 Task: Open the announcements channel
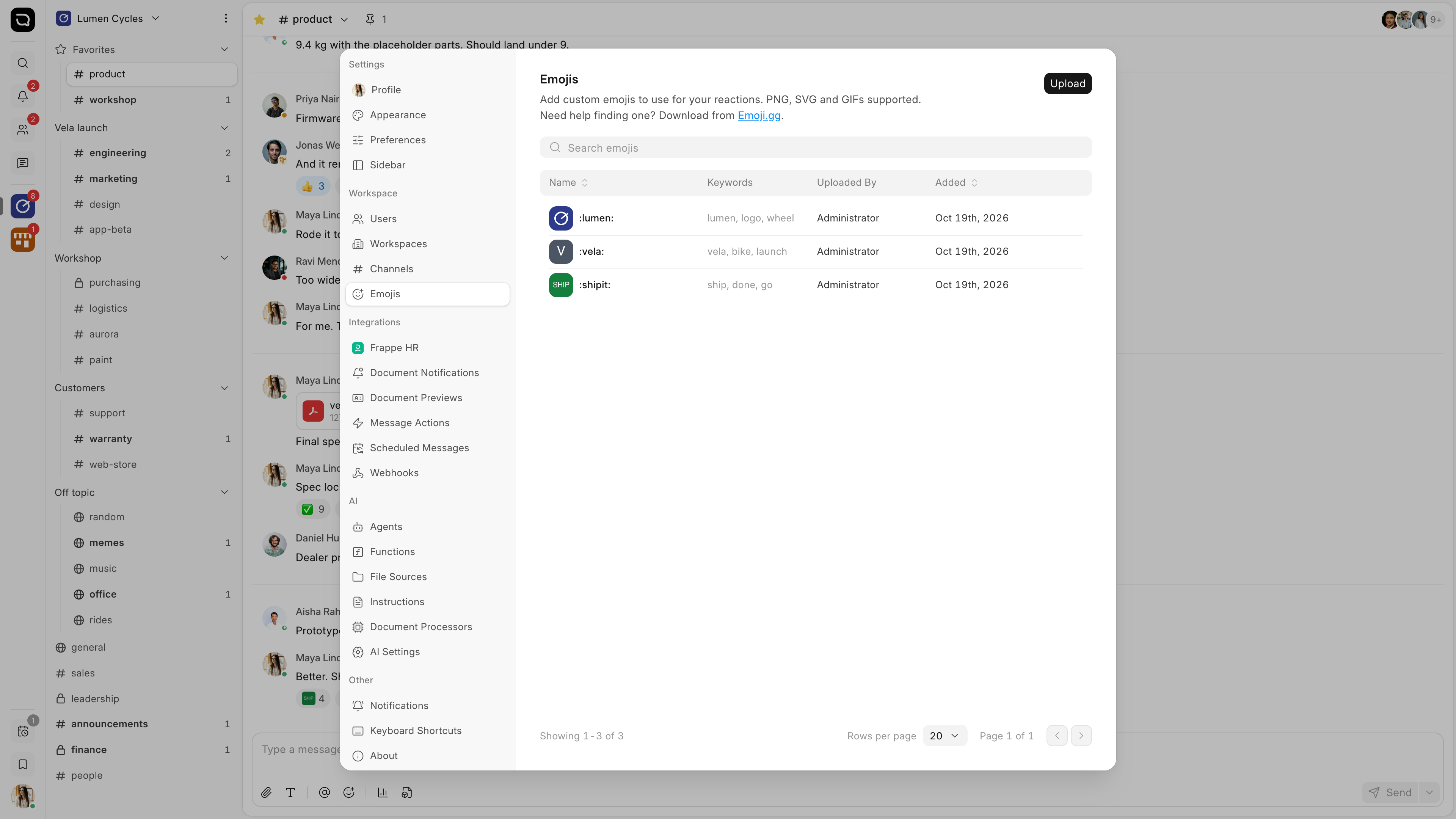(x=144, y=724)
